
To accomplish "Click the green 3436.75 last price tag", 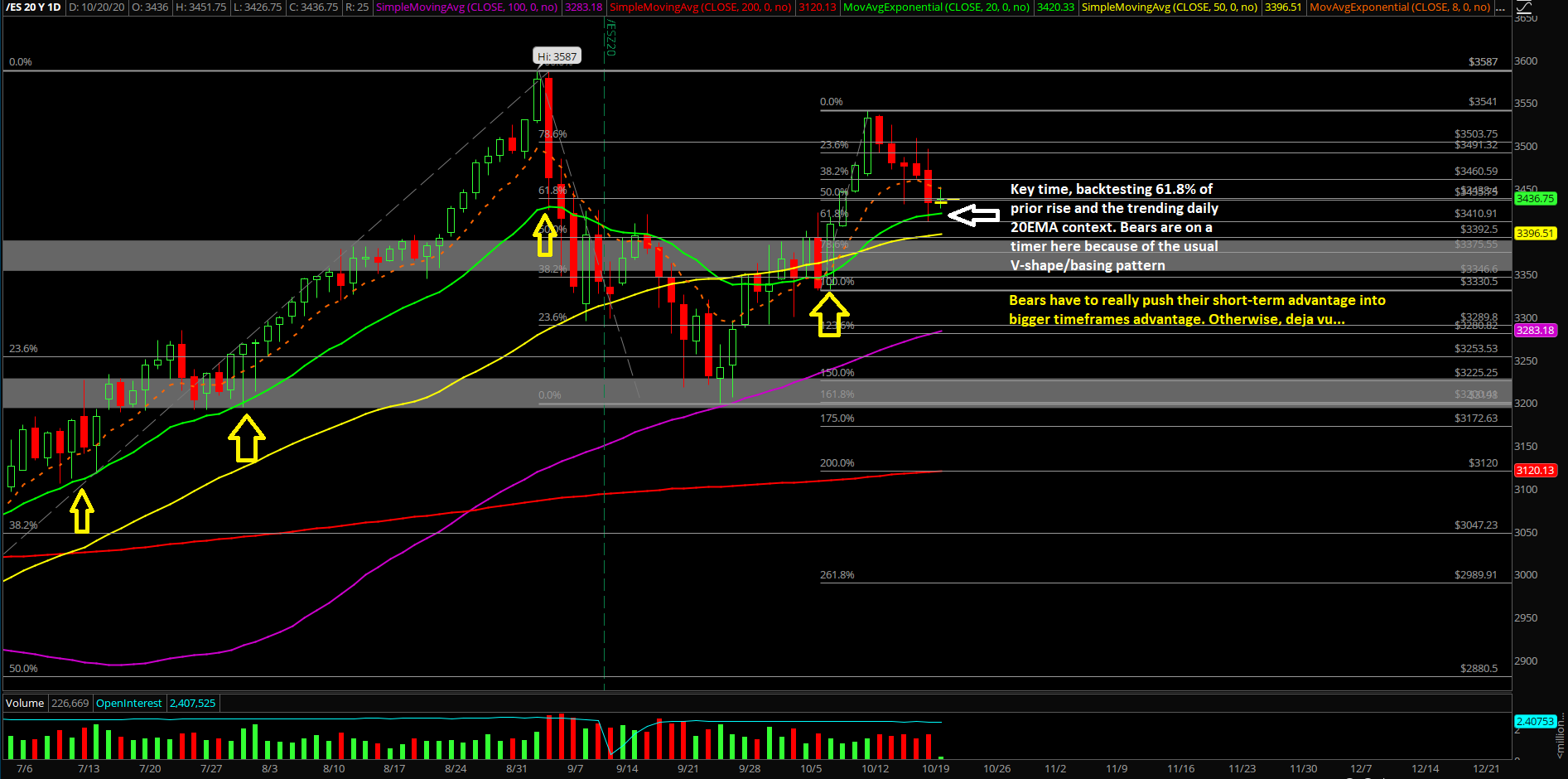I will (x=1535, y=199).
